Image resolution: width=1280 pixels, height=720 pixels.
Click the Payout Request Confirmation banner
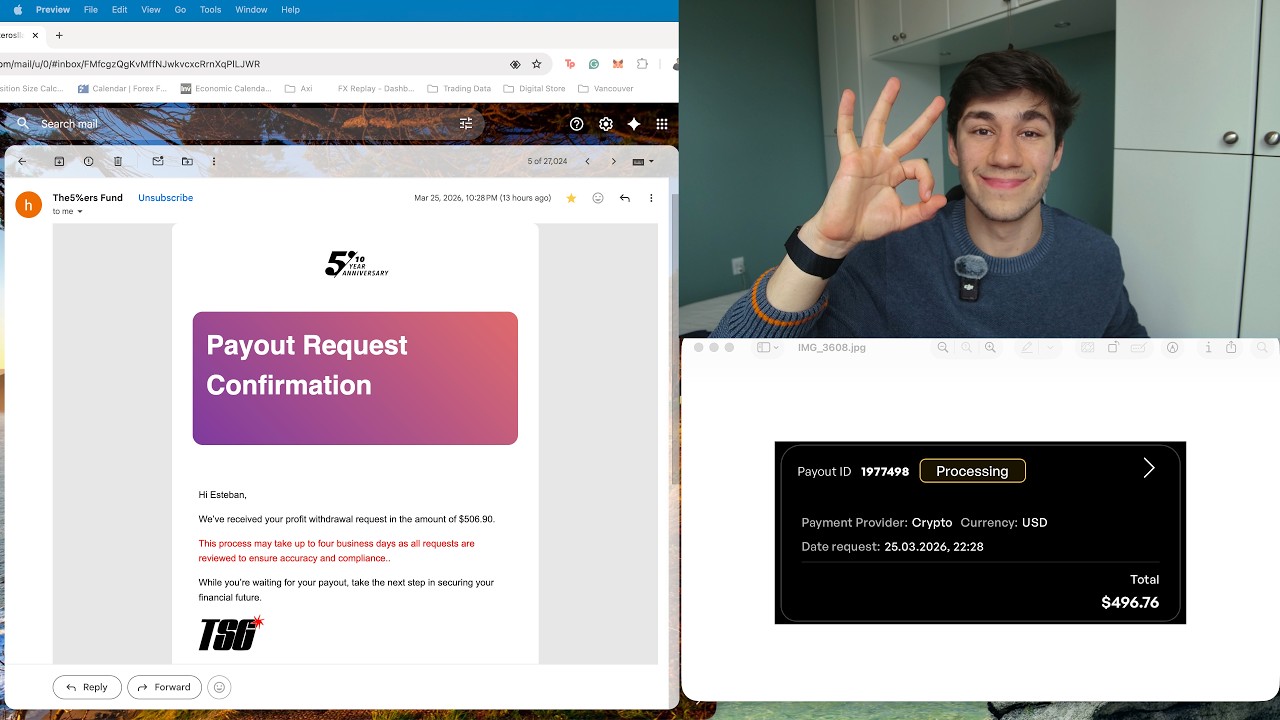pos(355,378)
